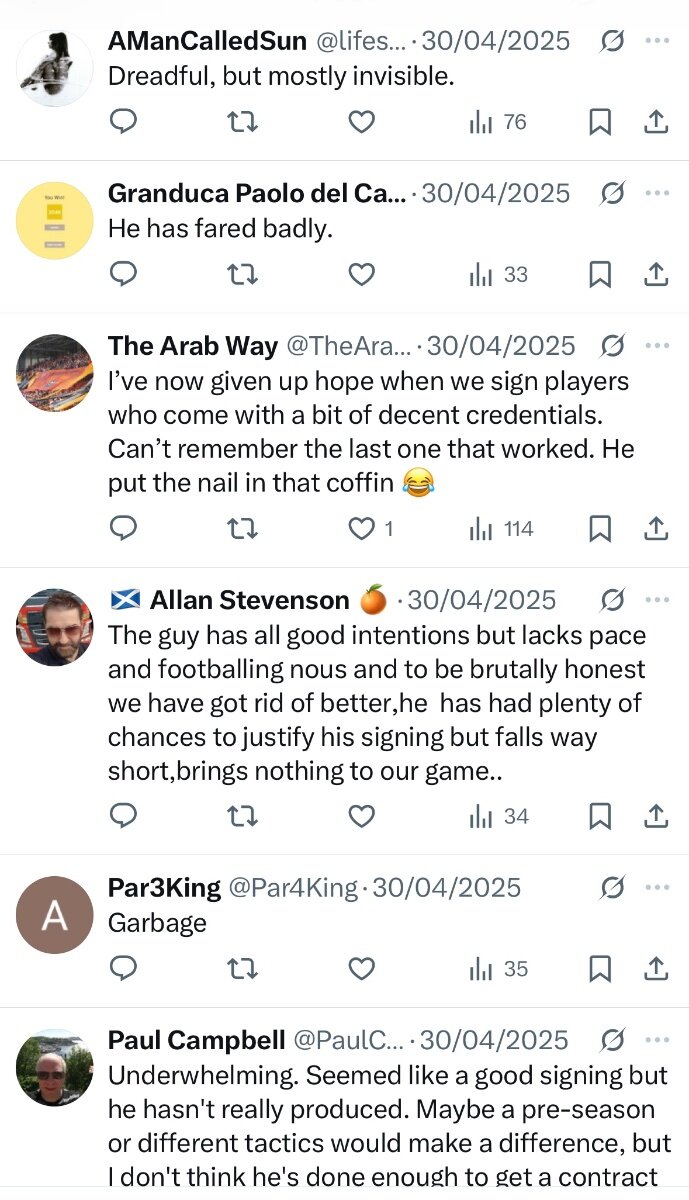Click Grok icon on The Arab Way's tweet

pyautogui.click(x=612, y=346)
